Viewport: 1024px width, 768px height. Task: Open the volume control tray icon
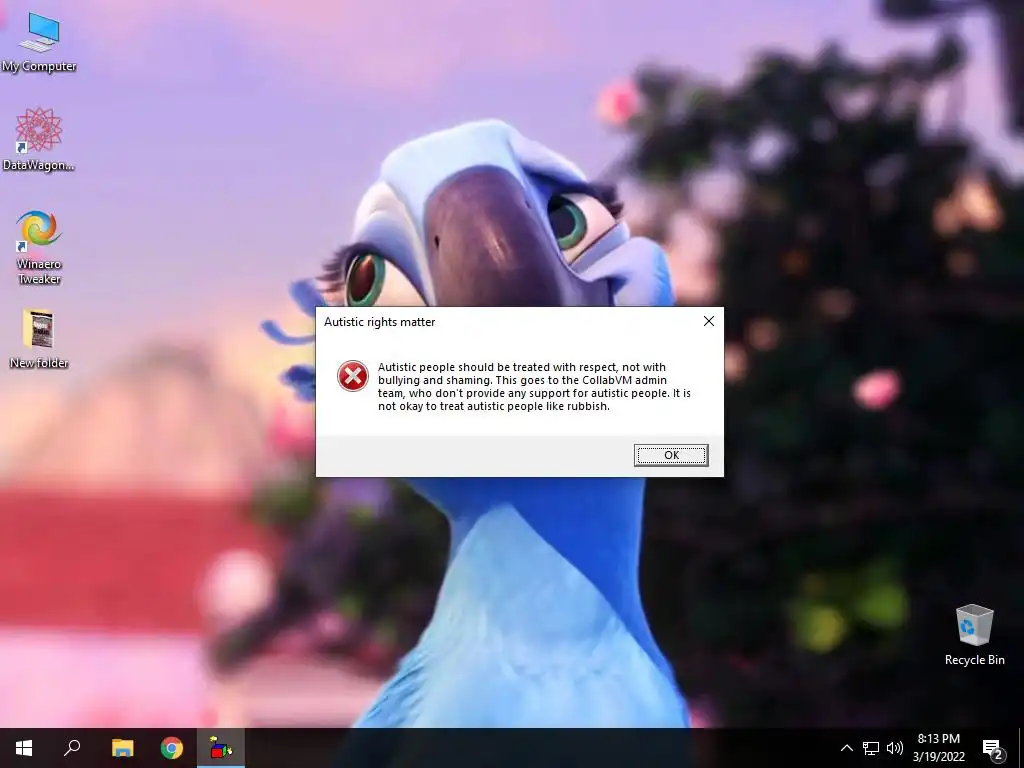click(895, 748)
